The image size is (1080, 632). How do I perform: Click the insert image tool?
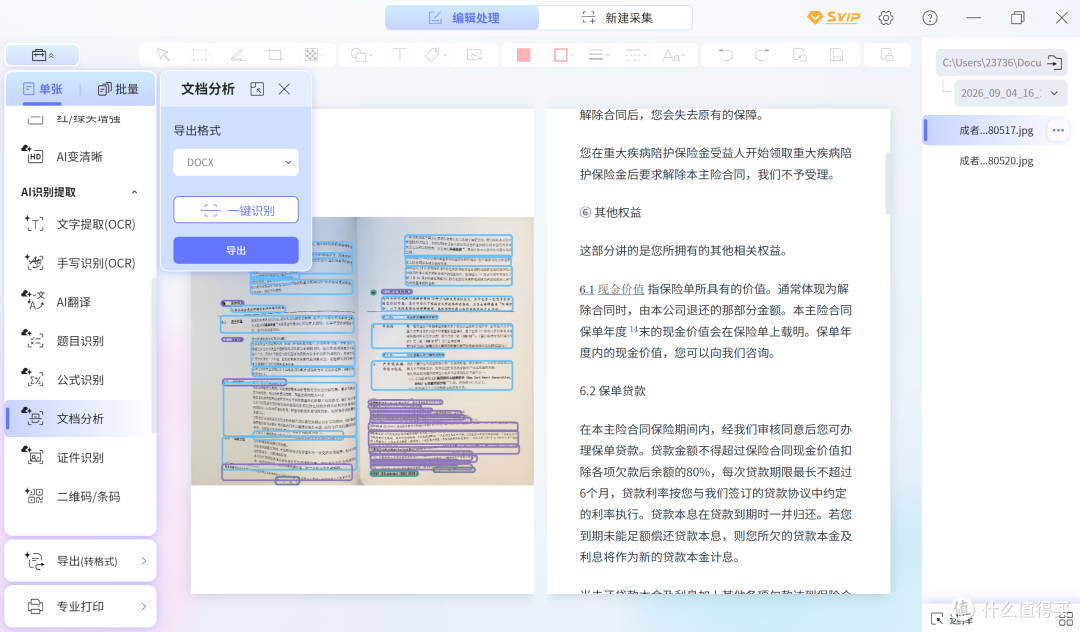tap(474, 55)
